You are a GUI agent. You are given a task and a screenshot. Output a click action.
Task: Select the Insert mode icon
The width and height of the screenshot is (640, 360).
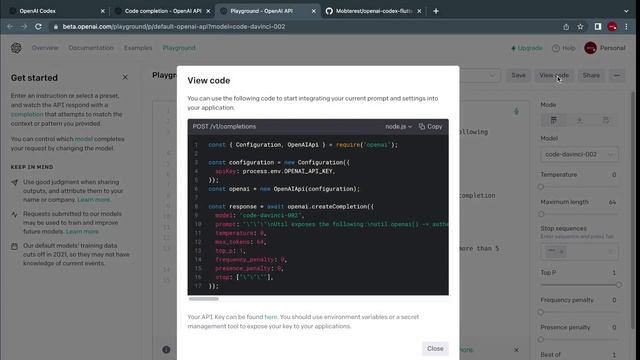580,120
